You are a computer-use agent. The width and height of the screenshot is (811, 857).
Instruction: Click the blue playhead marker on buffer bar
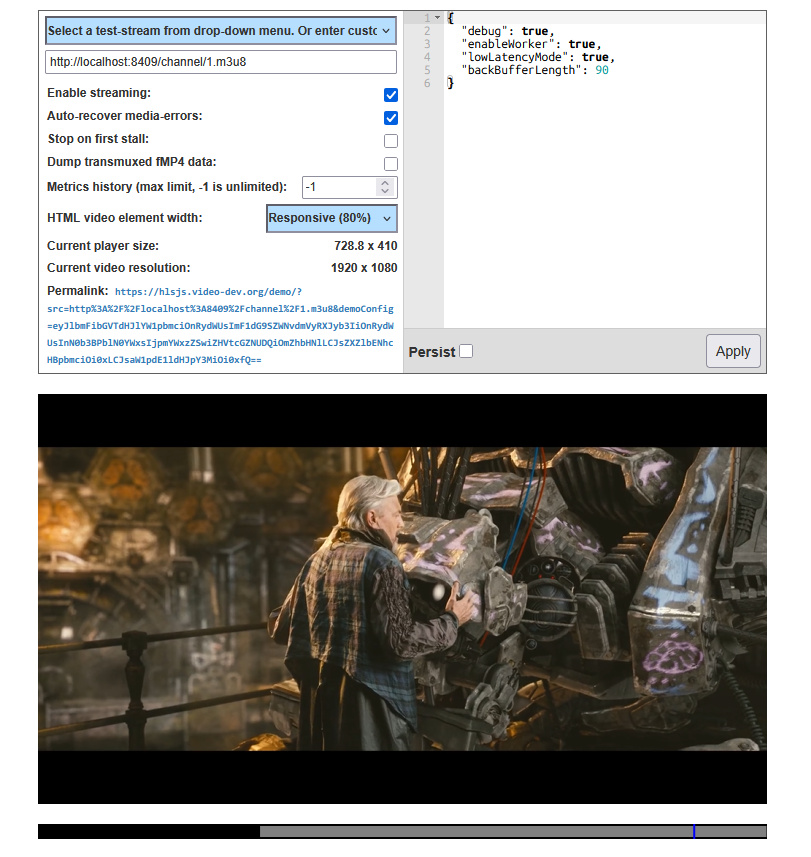tap(694, 831)
